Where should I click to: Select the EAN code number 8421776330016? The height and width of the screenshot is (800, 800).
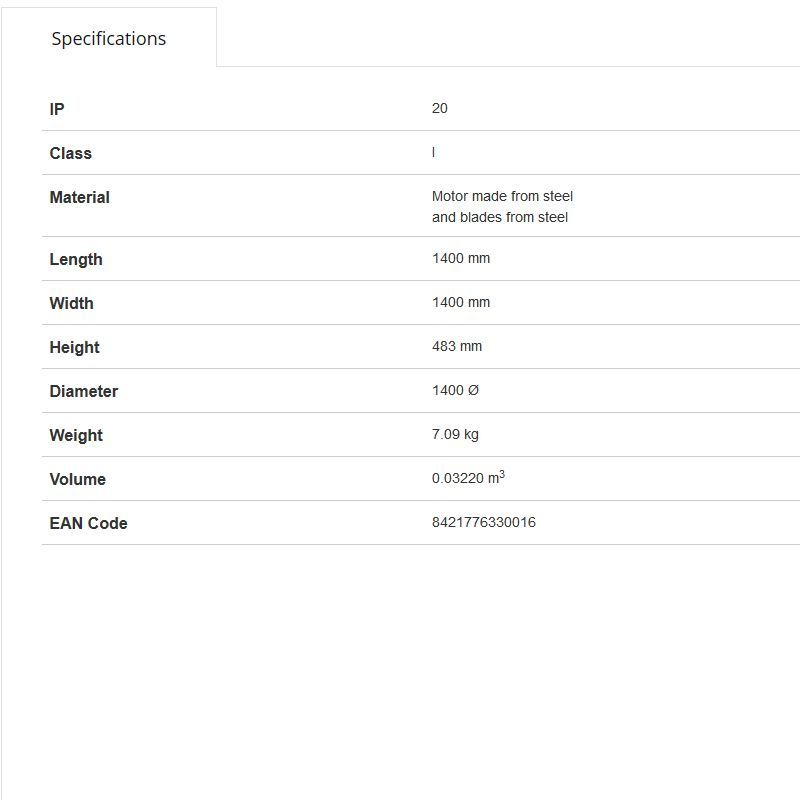[484, 522]
